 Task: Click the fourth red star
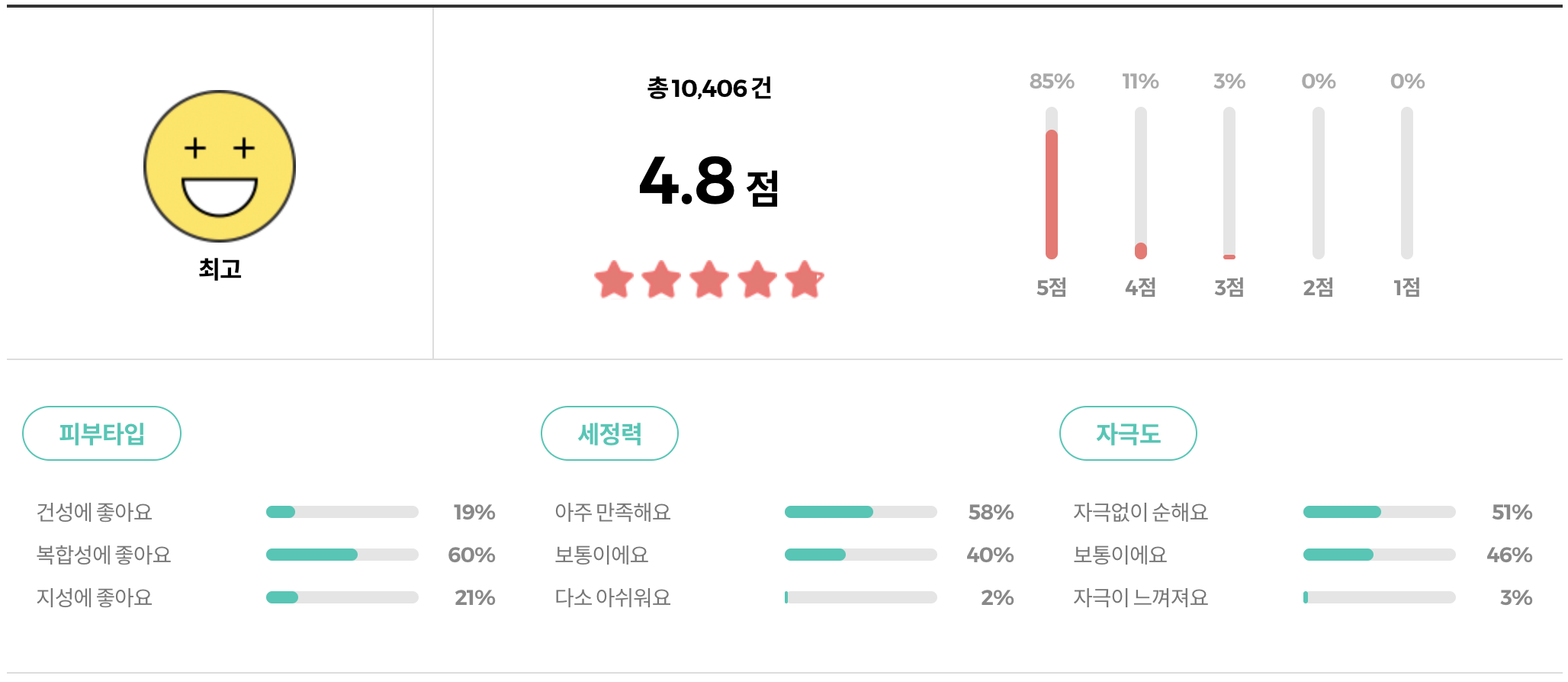756,280
